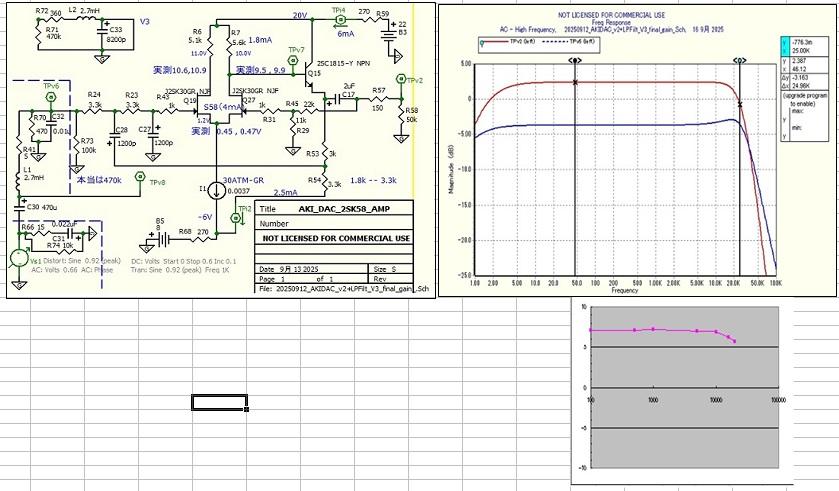The width and height of the screenshot is (839, 491).
Task: Click the right cursor marker atop the plot
Action: point(738,60)
